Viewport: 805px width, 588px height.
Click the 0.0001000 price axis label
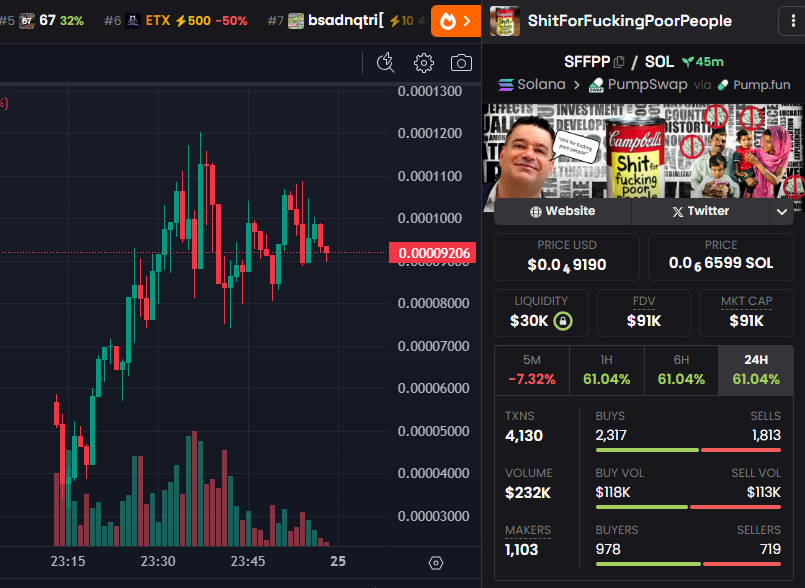pos(430,218)
